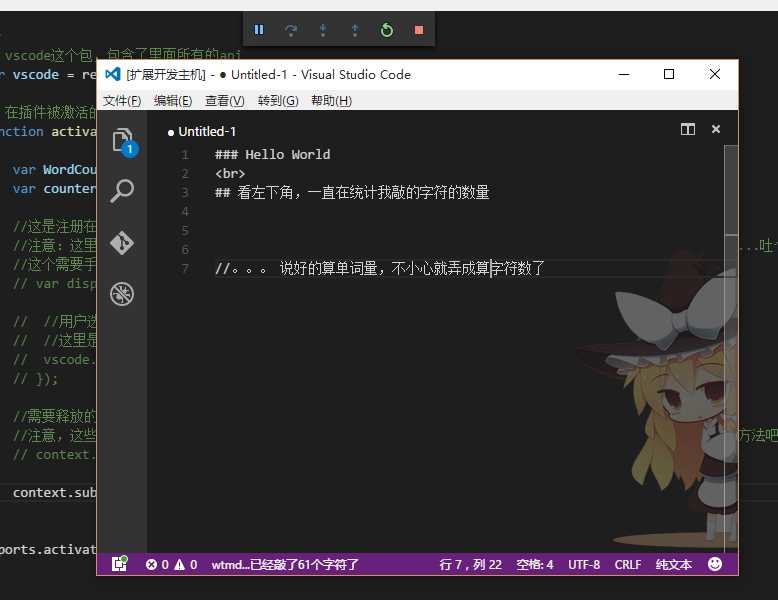Image resolution: width=778 pixels, height=600 pixels.
Task: Open the Explorer view in the activity bar
Action: click(123, 141)
